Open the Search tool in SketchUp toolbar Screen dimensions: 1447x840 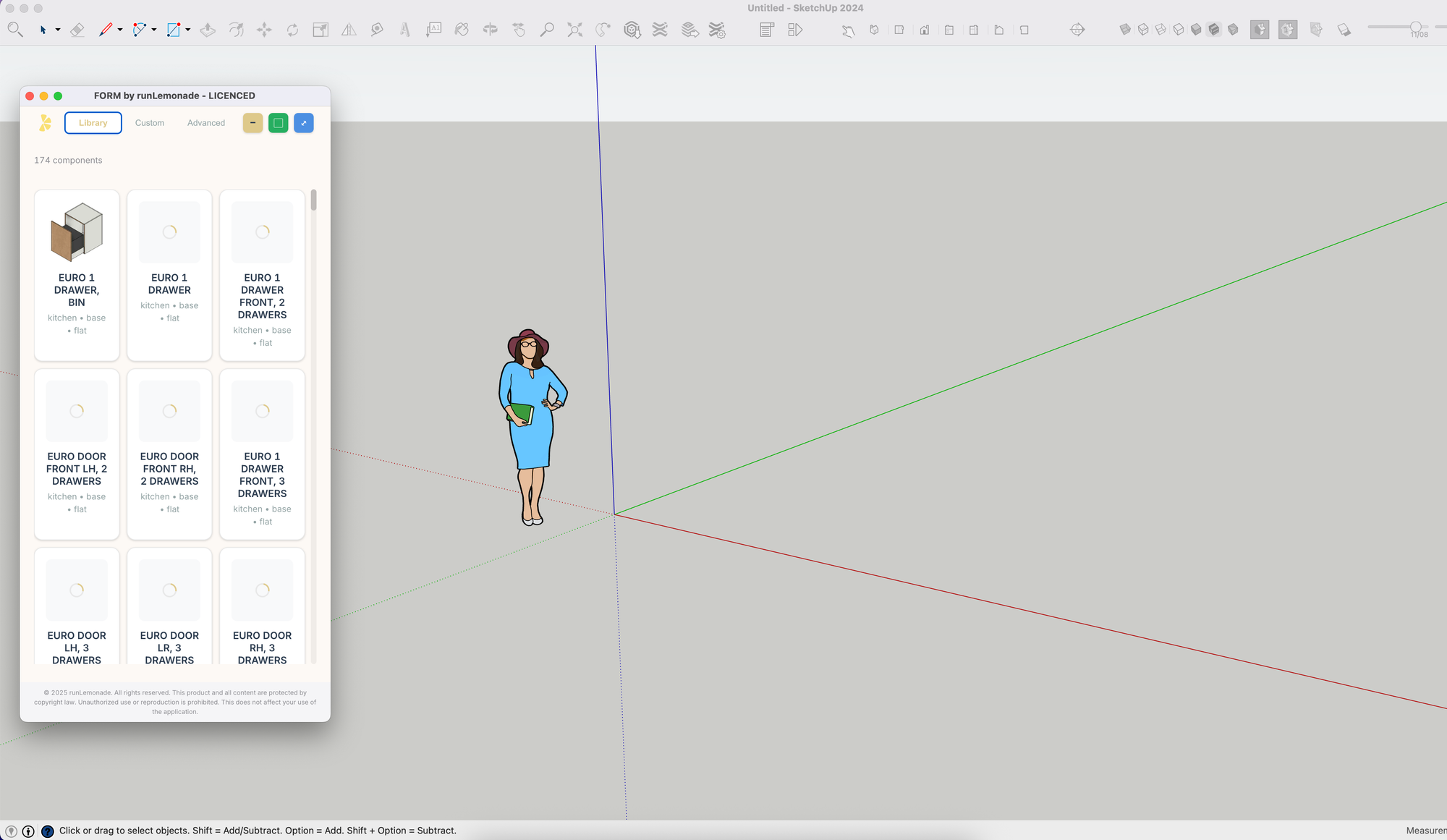pos(15,30)
